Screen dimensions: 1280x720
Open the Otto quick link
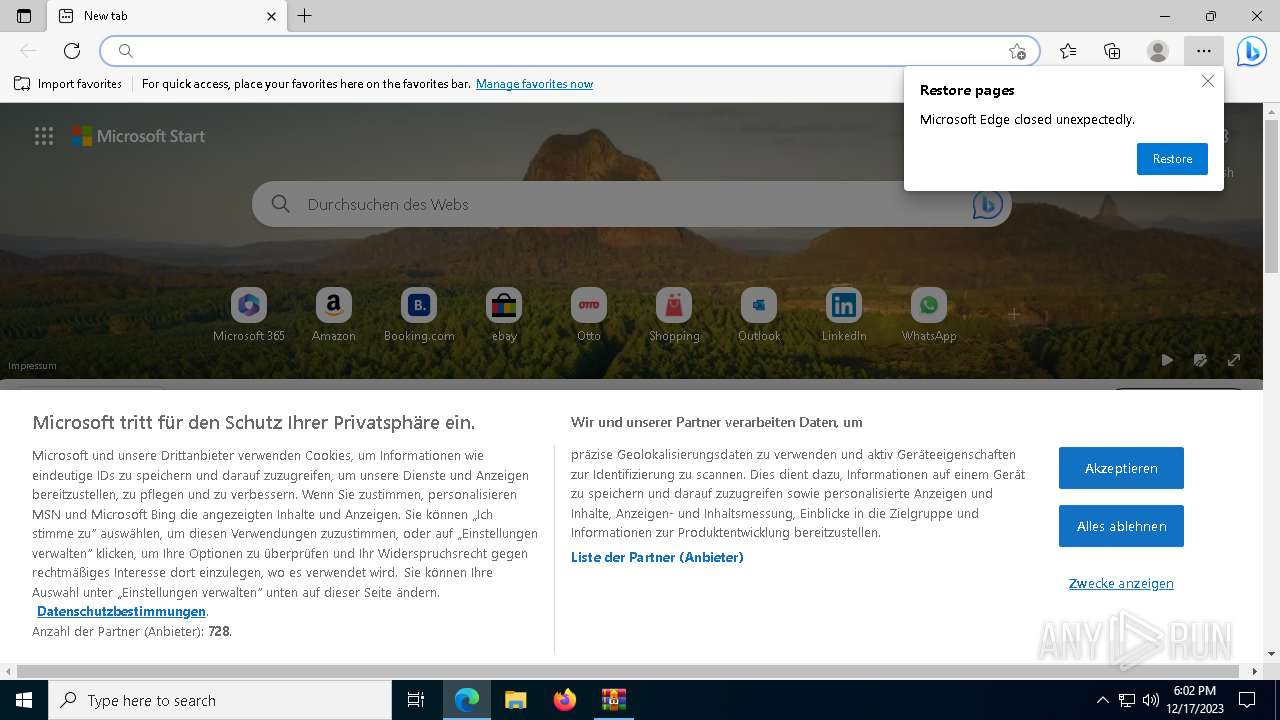[589, 315]
